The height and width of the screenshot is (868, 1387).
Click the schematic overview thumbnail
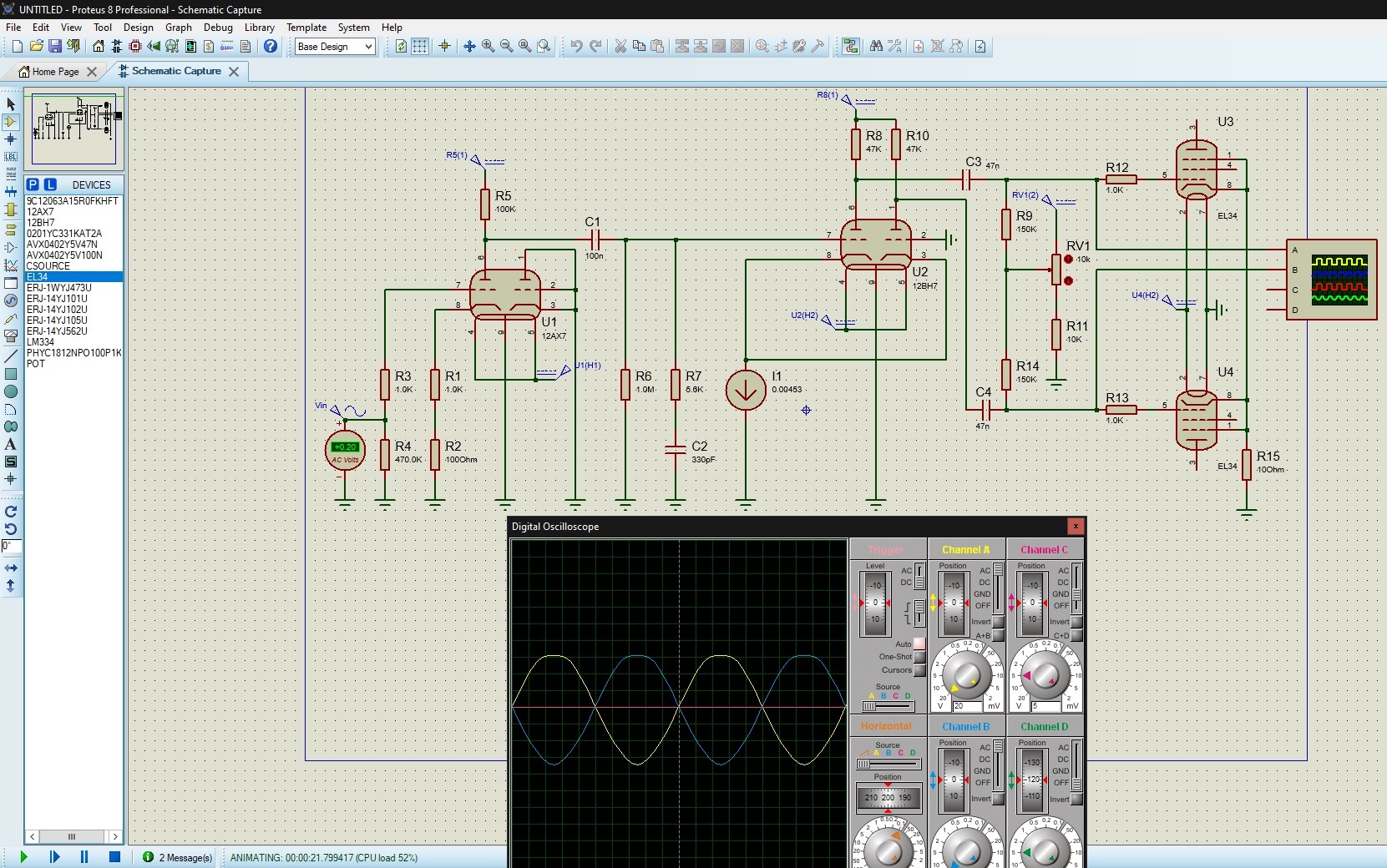(x=73, y=130)
